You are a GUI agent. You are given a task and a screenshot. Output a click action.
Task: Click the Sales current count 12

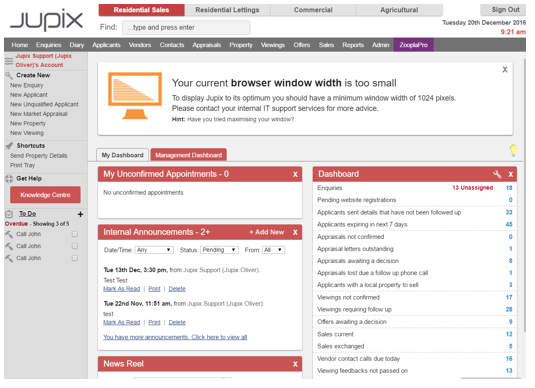coord(509,334)
